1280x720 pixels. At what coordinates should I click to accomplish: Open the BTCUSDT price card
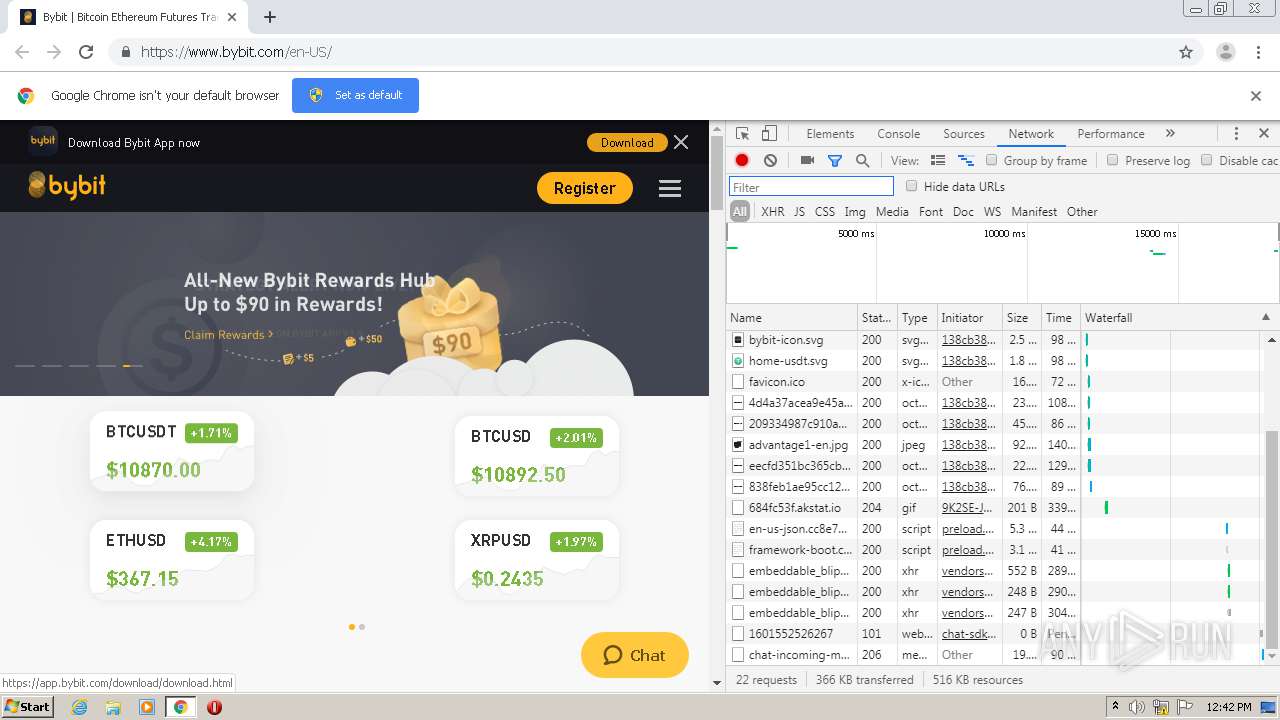point(171,451)
